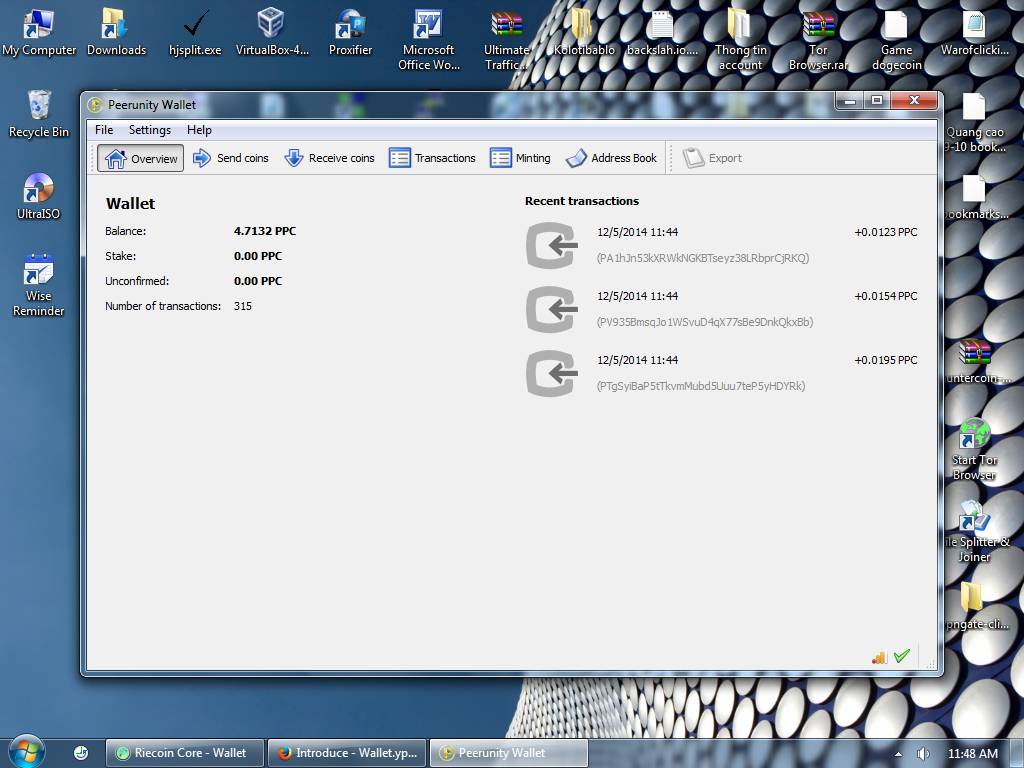Click the green sync checkmark icon
Screen dimensions: 1024x768
click(902, 656)
